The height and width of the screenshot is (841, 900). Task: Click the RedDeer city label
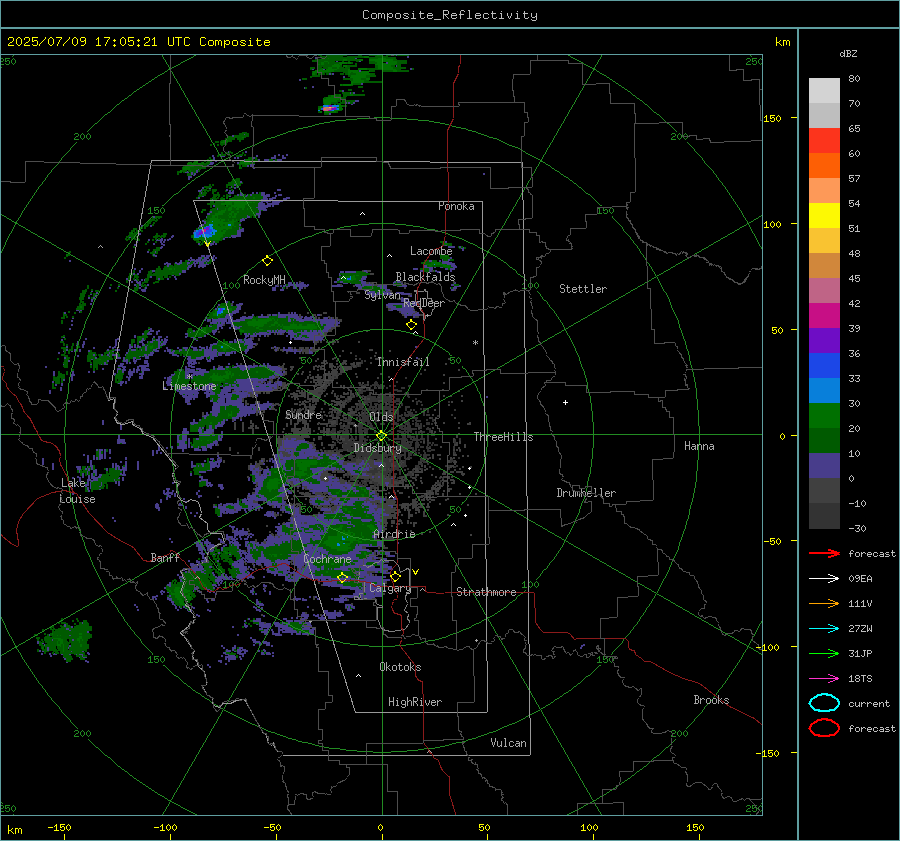[x=424, y=303]
